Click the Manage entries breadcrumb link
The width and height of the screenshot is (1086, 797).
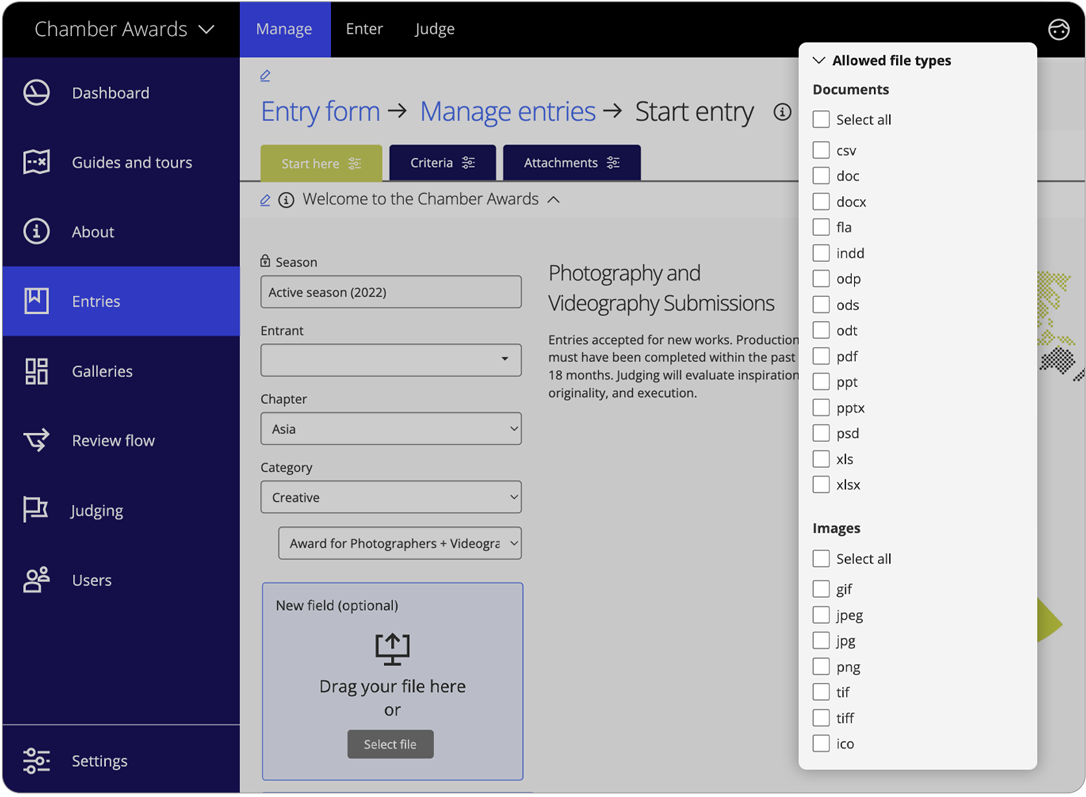pyautogui.click(x=507, y=111)
